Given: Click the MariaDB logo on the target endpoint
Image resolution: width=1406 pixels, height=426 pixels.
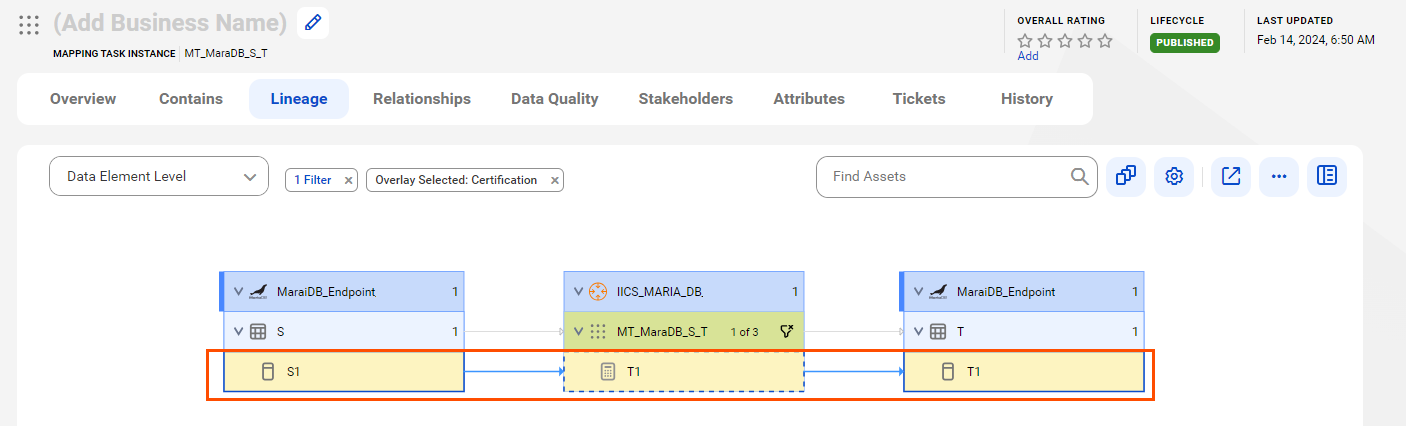Looking at the screenshot, I should pos(938,292).
